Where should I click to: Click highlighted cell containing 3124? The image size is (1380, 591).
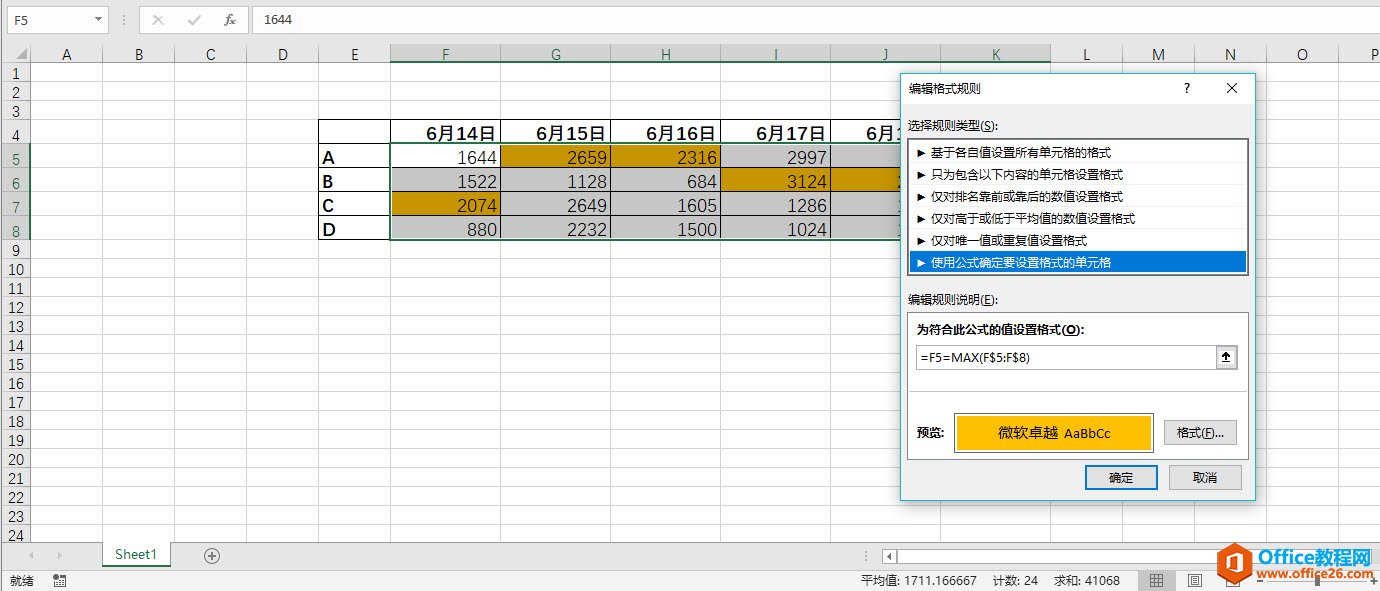click(x=776, y=181)
